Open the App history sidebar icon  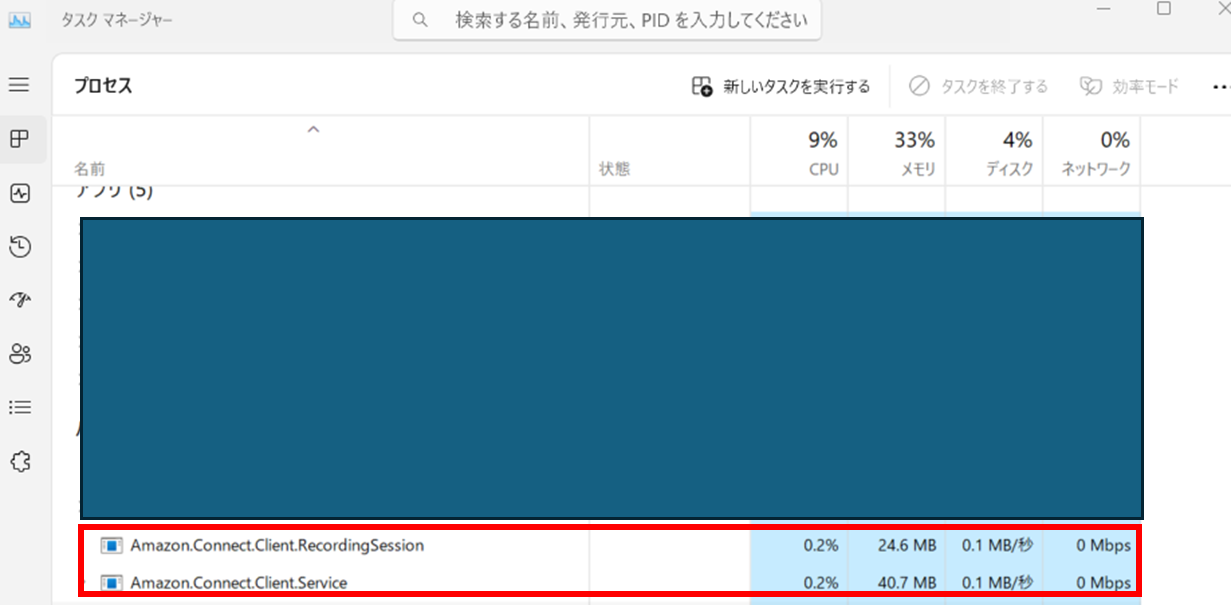tap(19, 246)
